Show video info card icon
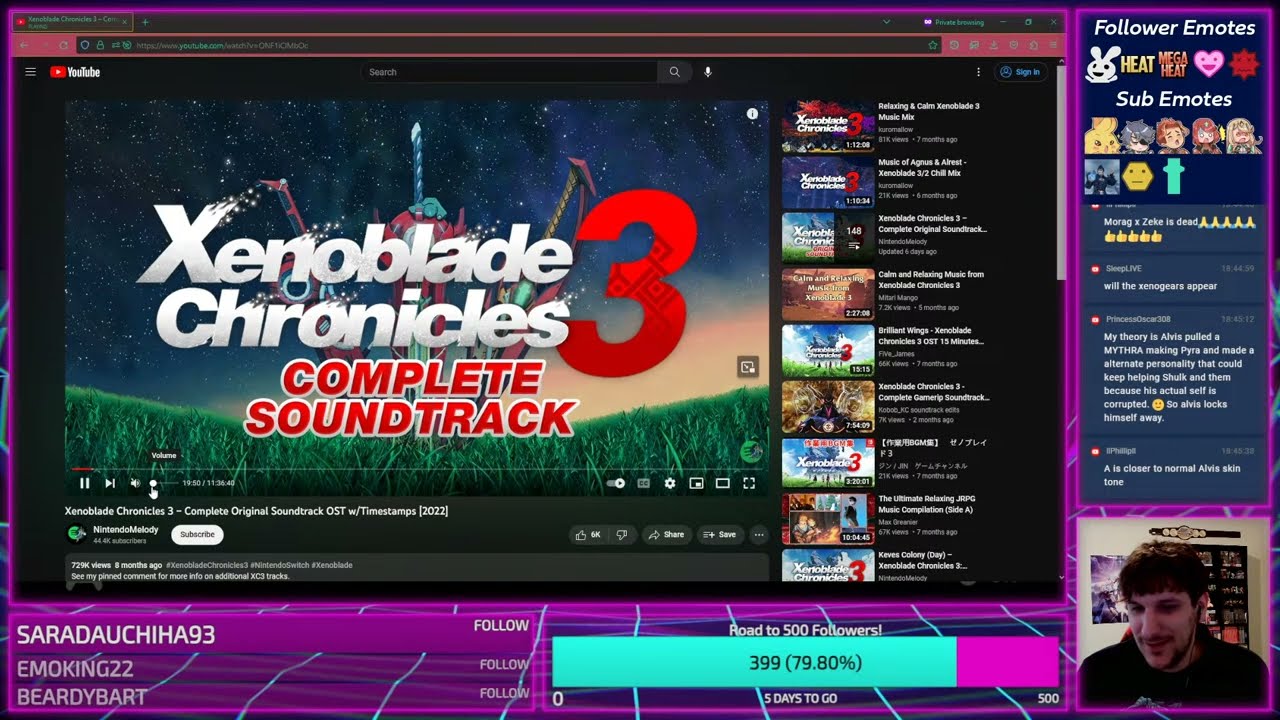 click(x=752, y=114)
